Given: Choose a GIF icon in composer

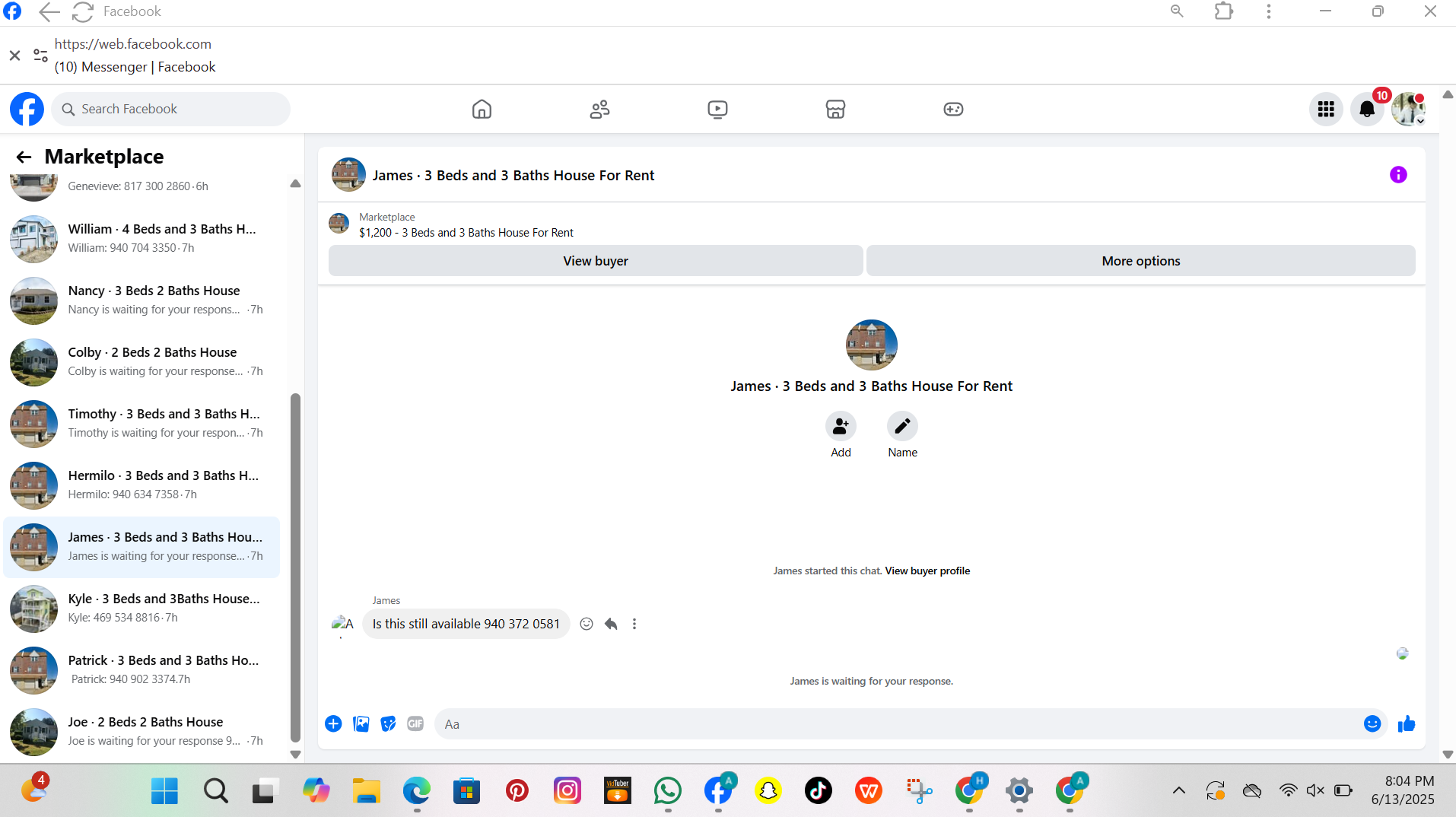Looking at the screenshot, I should 415,723.
